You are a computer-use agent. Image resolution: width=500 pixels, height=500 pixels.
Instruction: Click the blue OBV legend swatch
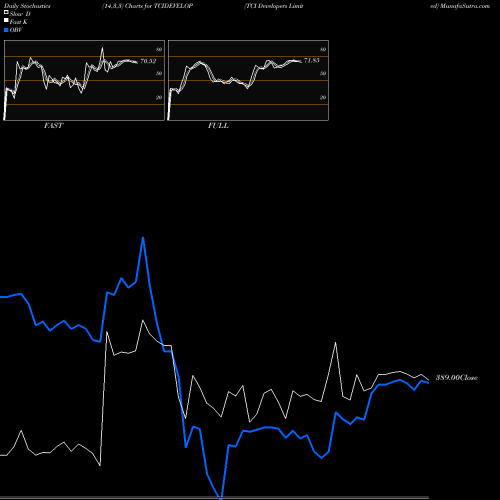6,30
